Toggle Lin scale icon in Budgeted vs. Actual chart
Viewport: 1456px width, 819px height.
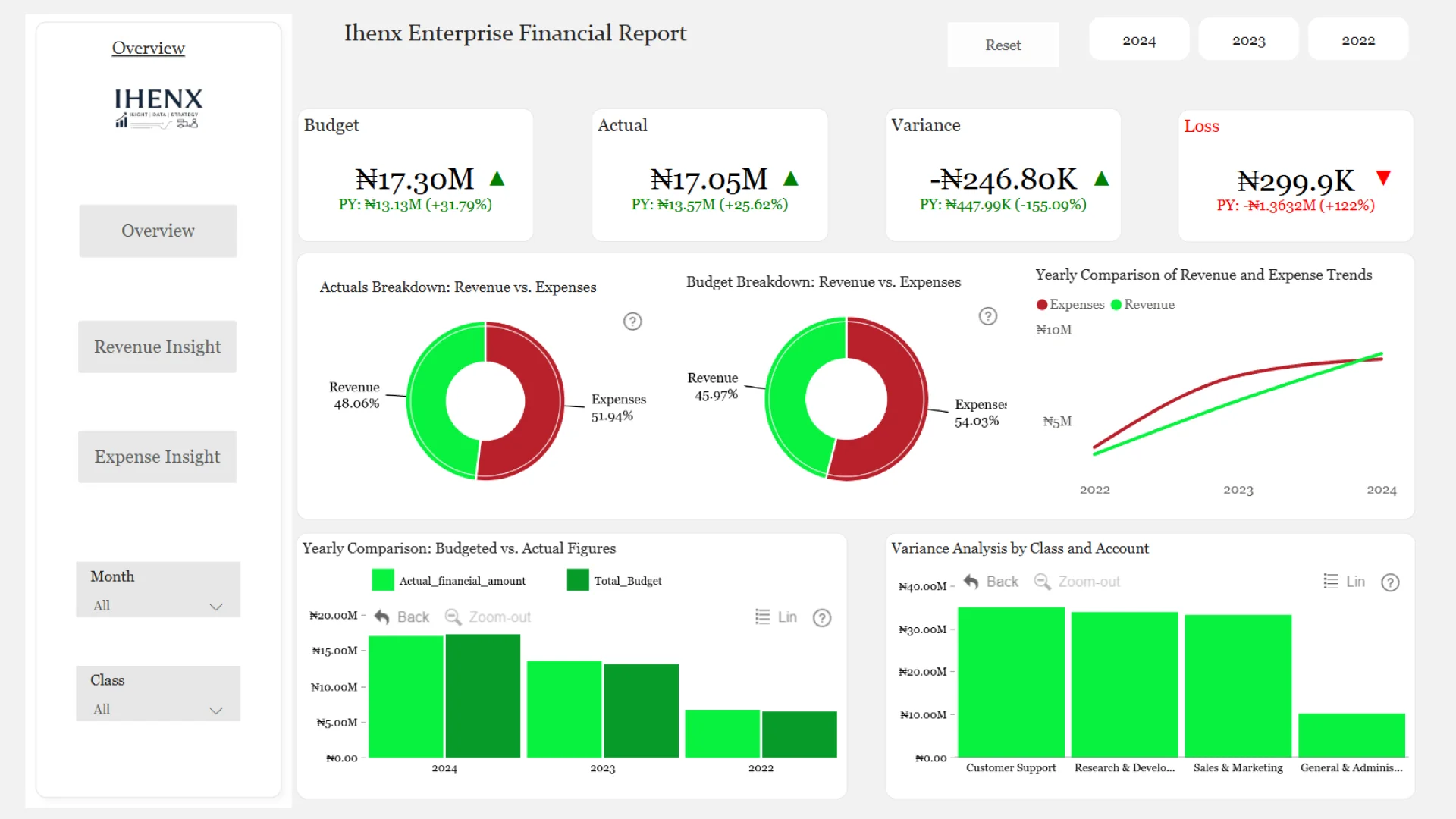tap(763, 617)
